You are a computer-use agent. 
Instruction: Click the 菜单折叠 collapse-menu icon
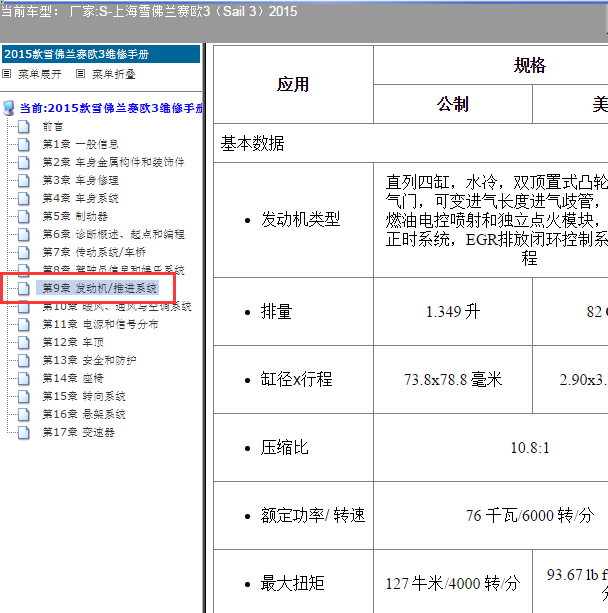[80, 73]
